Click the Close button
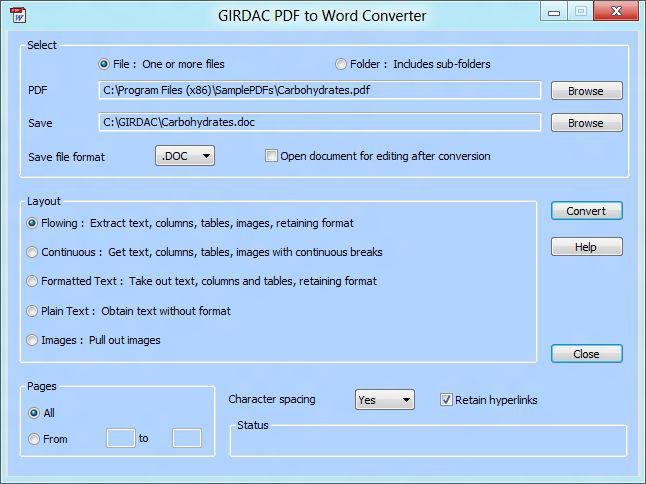646x484 pixels. [x=587, y=354]
